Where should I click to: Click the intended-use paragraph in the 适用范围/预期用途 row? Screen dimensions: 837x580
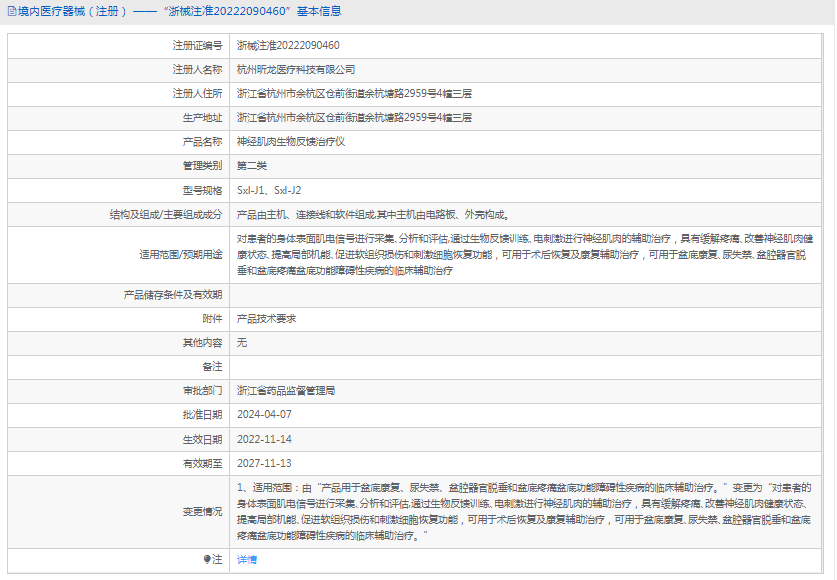pos(525,255)
